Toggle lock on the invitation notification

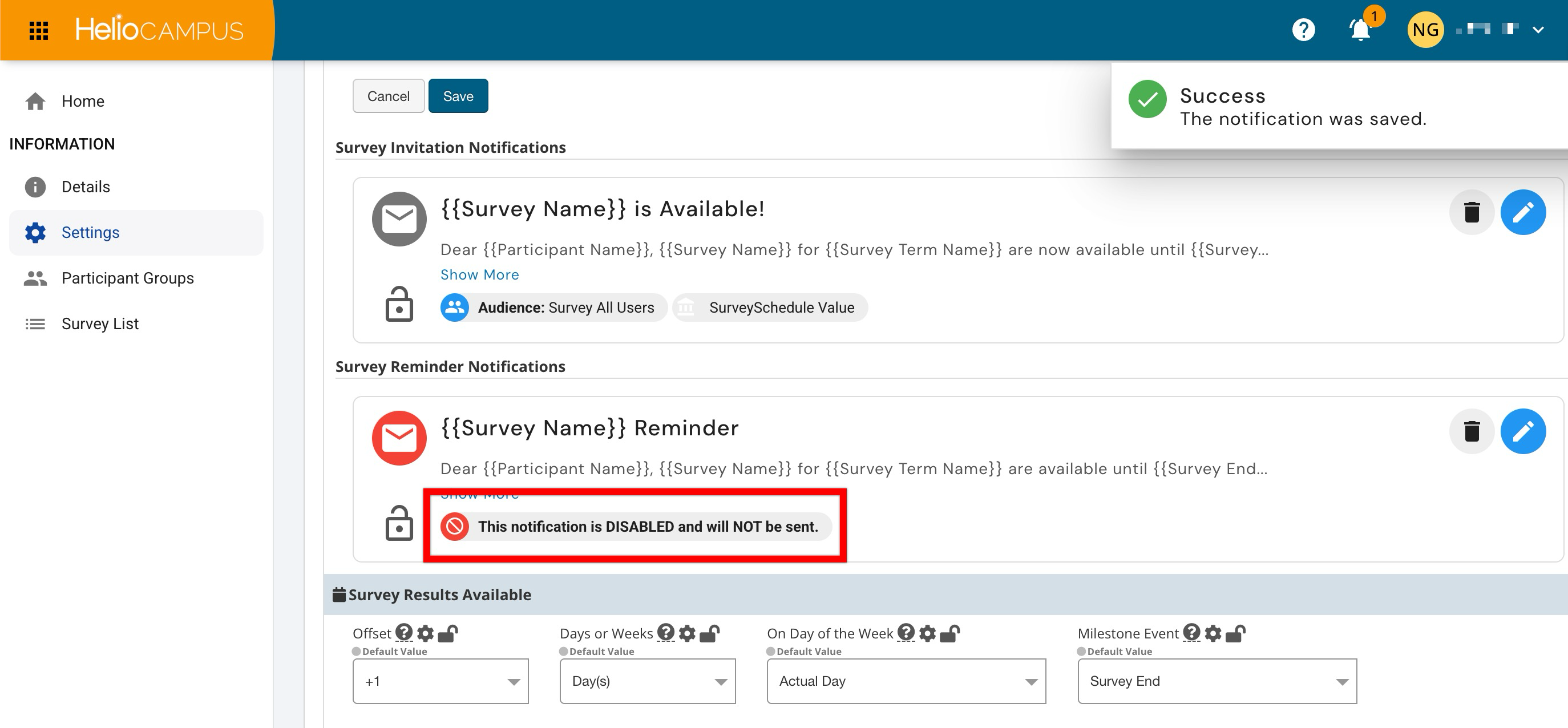(x=399, y=304)
